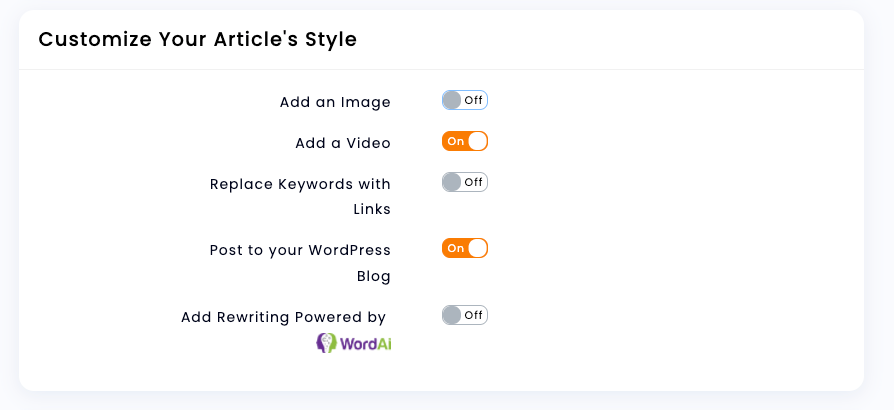This screenshot has width=894, height=410.
Task: Click the gray knob on Add an Image switch
Action: click(x=452, y=100)
